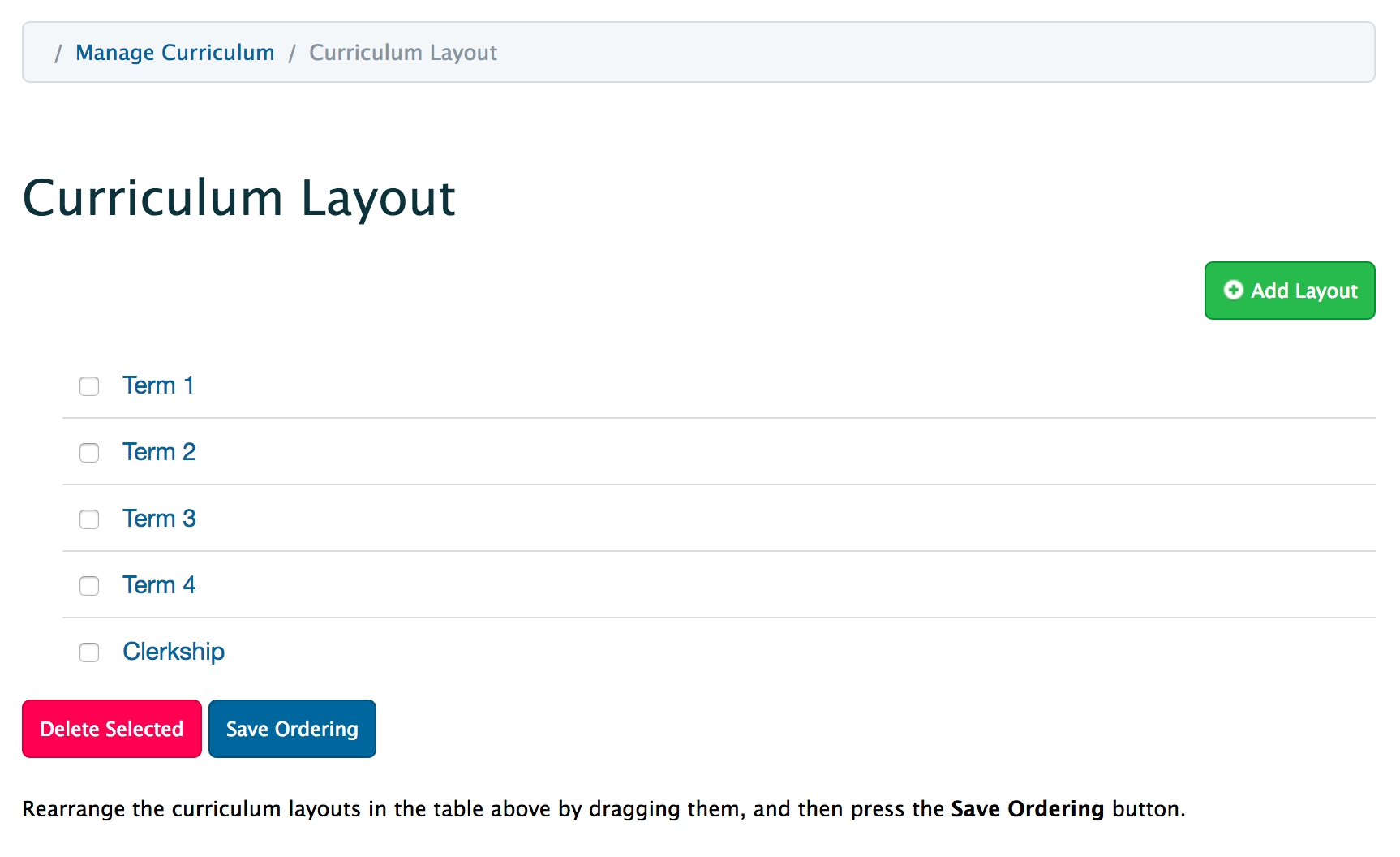This screenshot has width=1400, height=857.
Task: Tick the Term 1 checkbox
Action: pyautogui.click(x=89, y=386)
